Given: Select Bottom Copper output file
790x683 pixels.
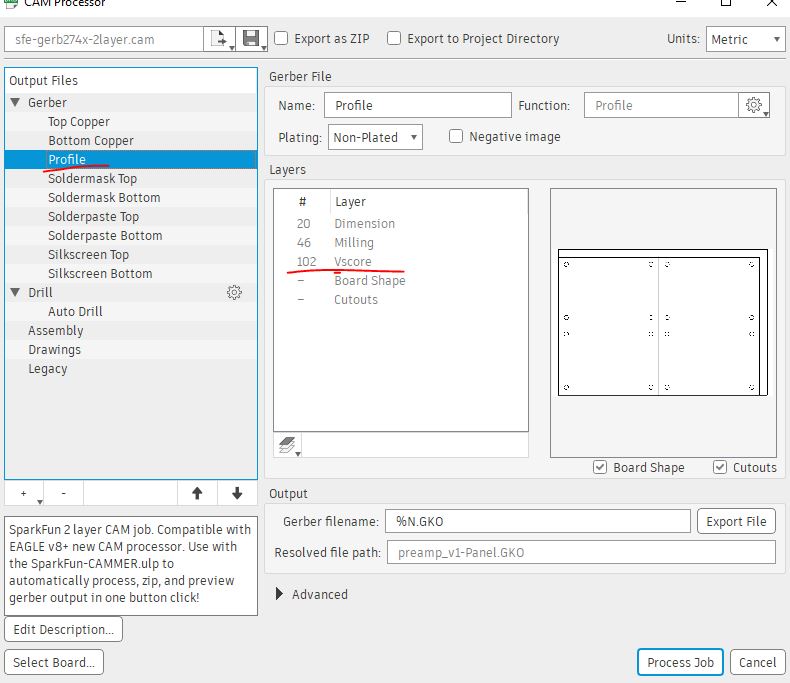Looking at the screenshot, I should tap(91, 141).
